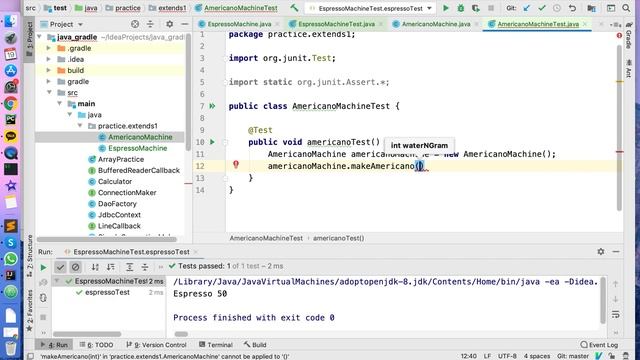Expand the build folder
The height and width of the screenshot is (360, 640).
(x=49, y=70)
